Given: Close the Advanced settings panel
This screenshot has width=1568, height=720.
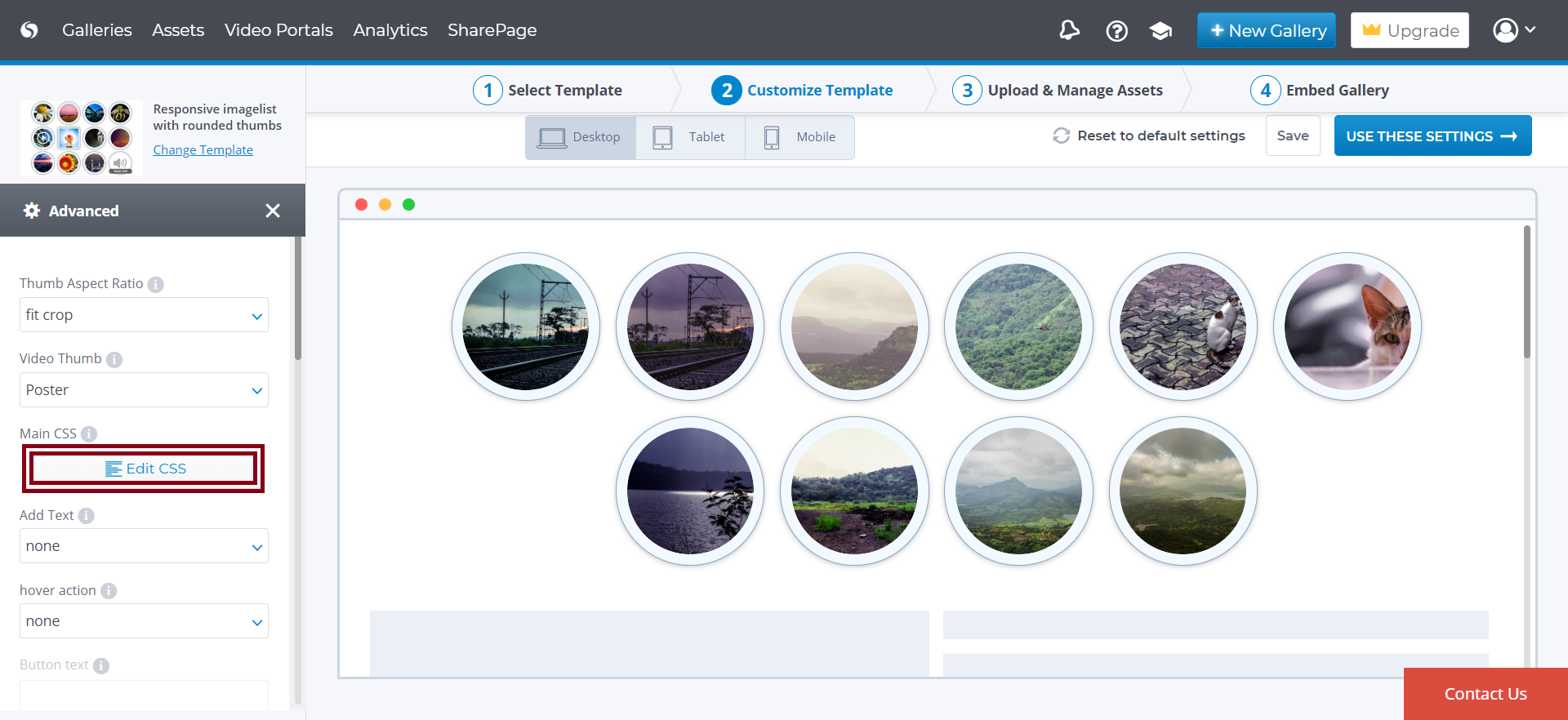Looking at the screenshot, I should point(273,211).
